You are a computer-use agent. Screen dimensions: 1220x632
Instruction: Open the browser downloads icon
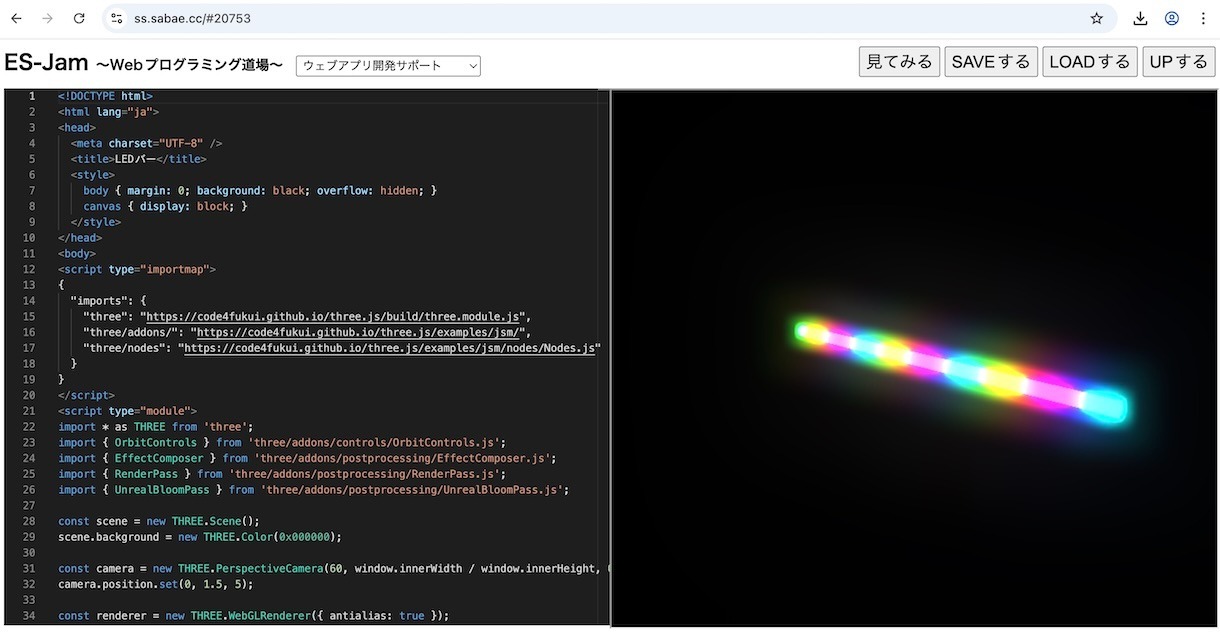pyautogui.click(x=1140, y=18)
